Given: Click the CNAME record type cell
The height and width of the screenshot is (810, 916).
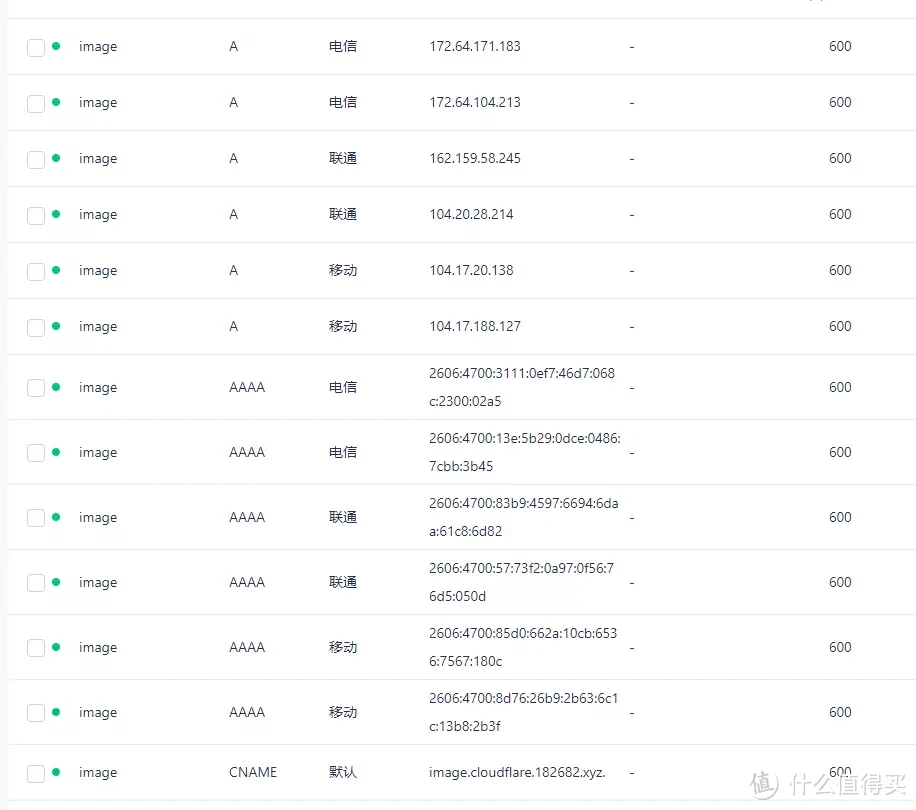Looking at the screenshot, I should 253,772.
